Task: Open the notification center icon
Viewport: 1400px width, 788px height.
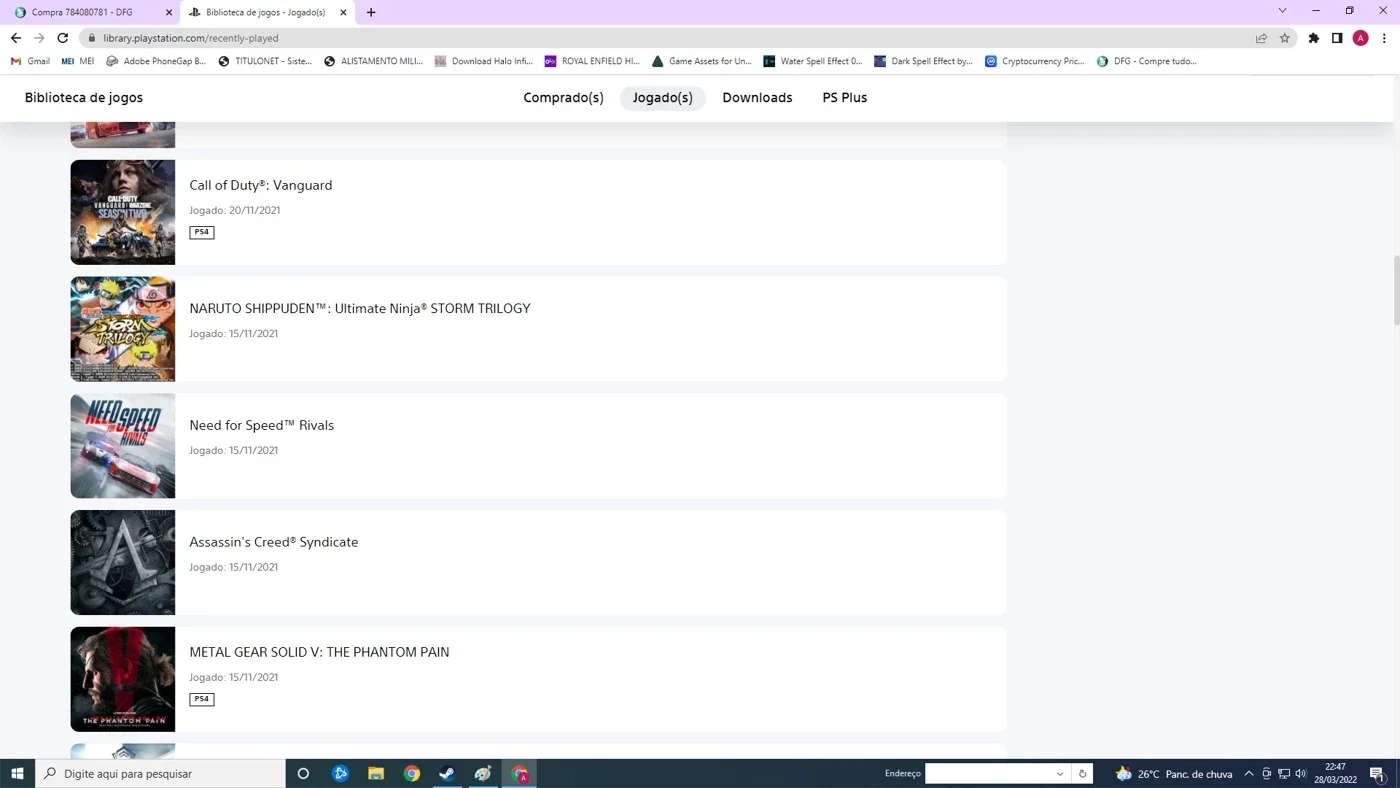Action: (1377, 774)
